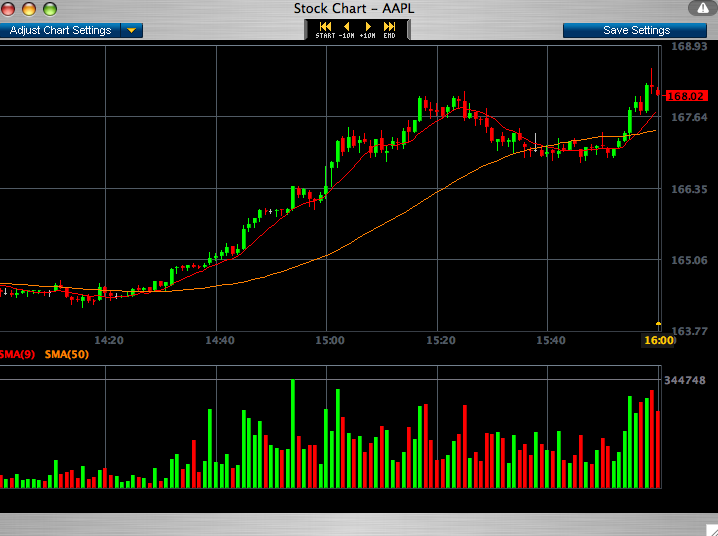Click the yellow marker above 16:00
The width and height of the screenshot is (718, 536).
pyautogui.click(x=658, y=324)
